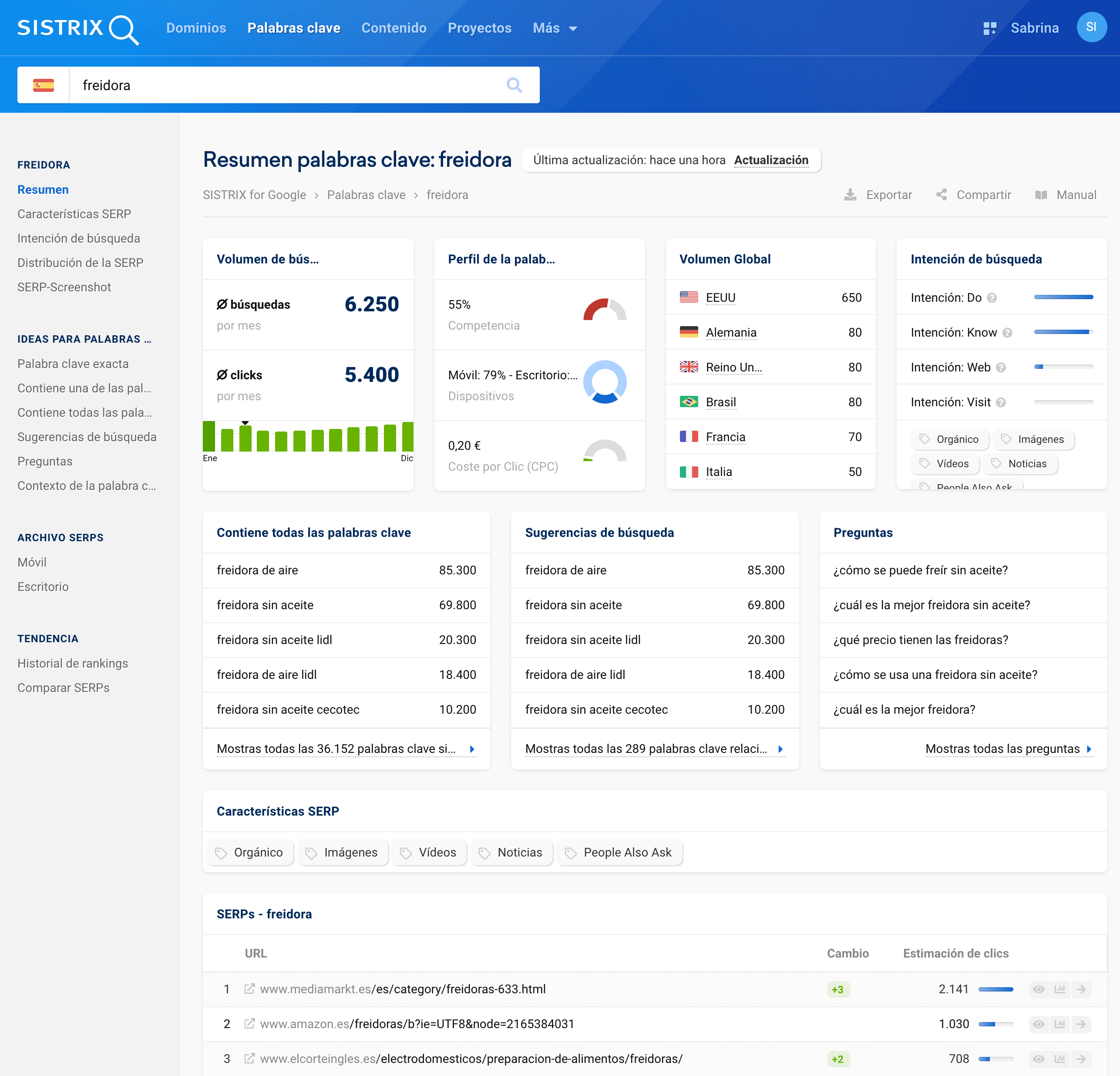The width and height of the screenshot is (1120, 1076).
Task: Toggle eye icon for amazon.es row
Action: (1038, 1024)
